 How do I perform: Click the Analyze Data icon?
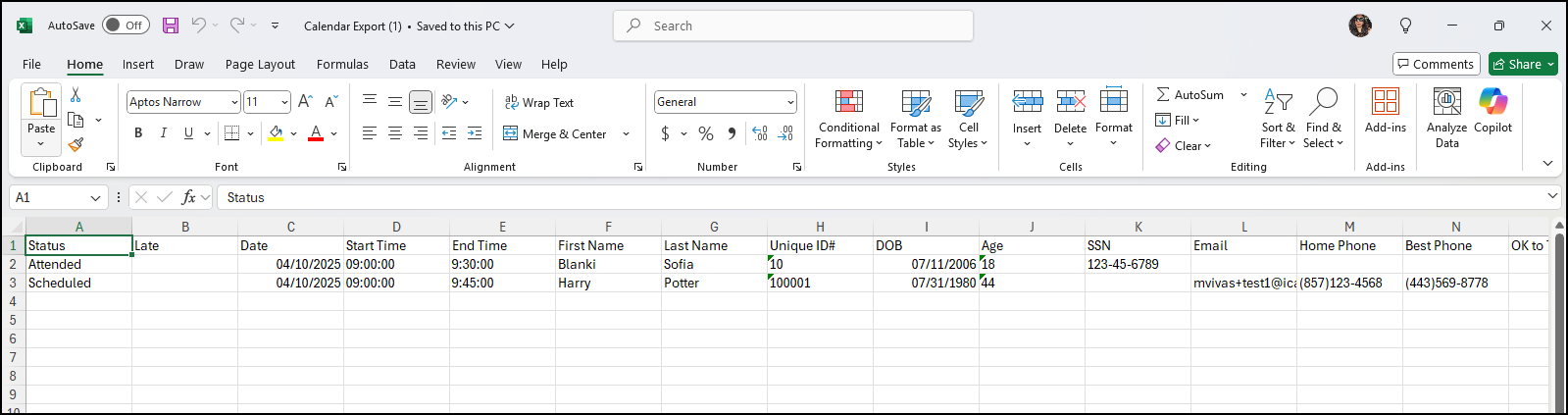pos(1446,119)
